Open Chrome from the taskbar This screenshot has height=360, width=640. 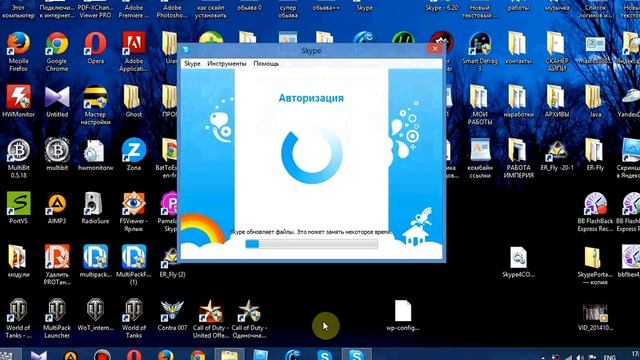click(198, 355)
